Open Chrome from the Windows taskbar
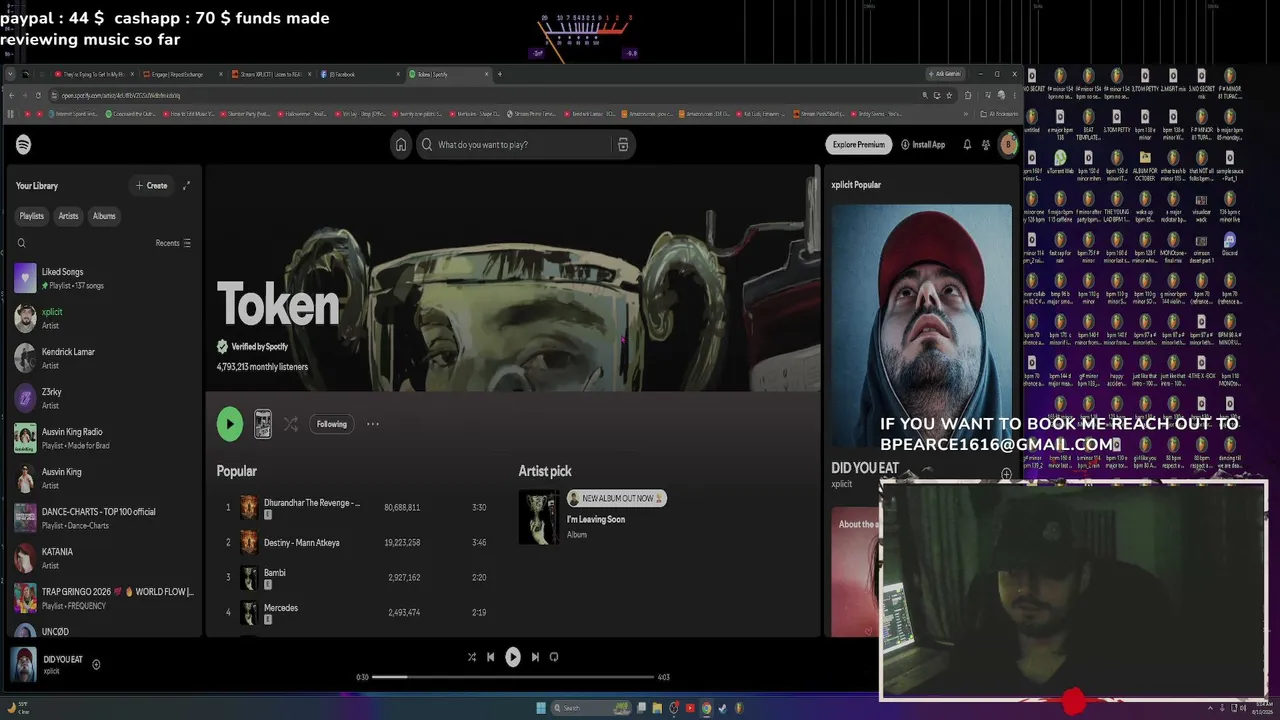1280x720 pixels. click(x=706, y=708)
